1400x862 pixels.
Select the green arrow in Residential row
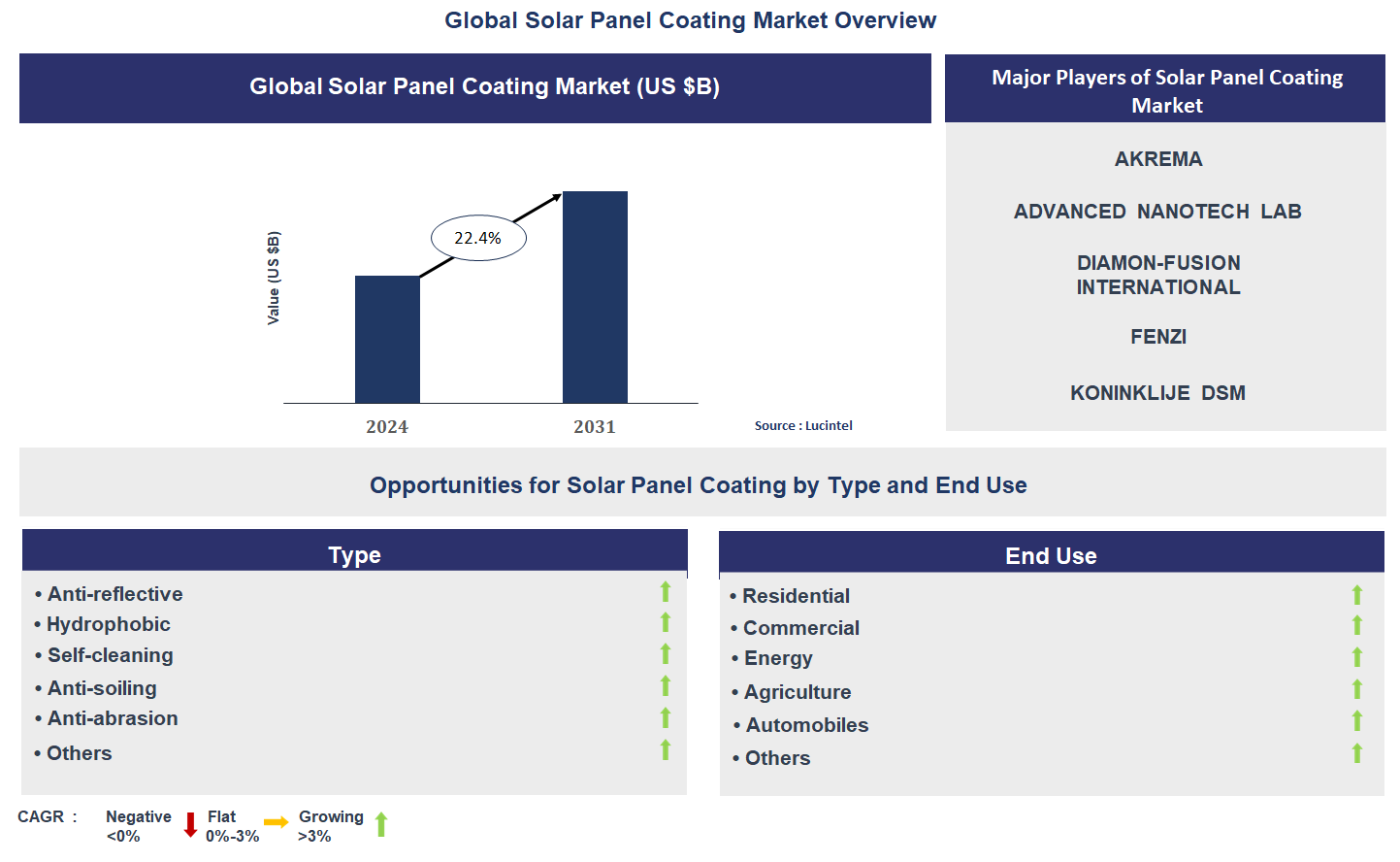click(1357, 595)
